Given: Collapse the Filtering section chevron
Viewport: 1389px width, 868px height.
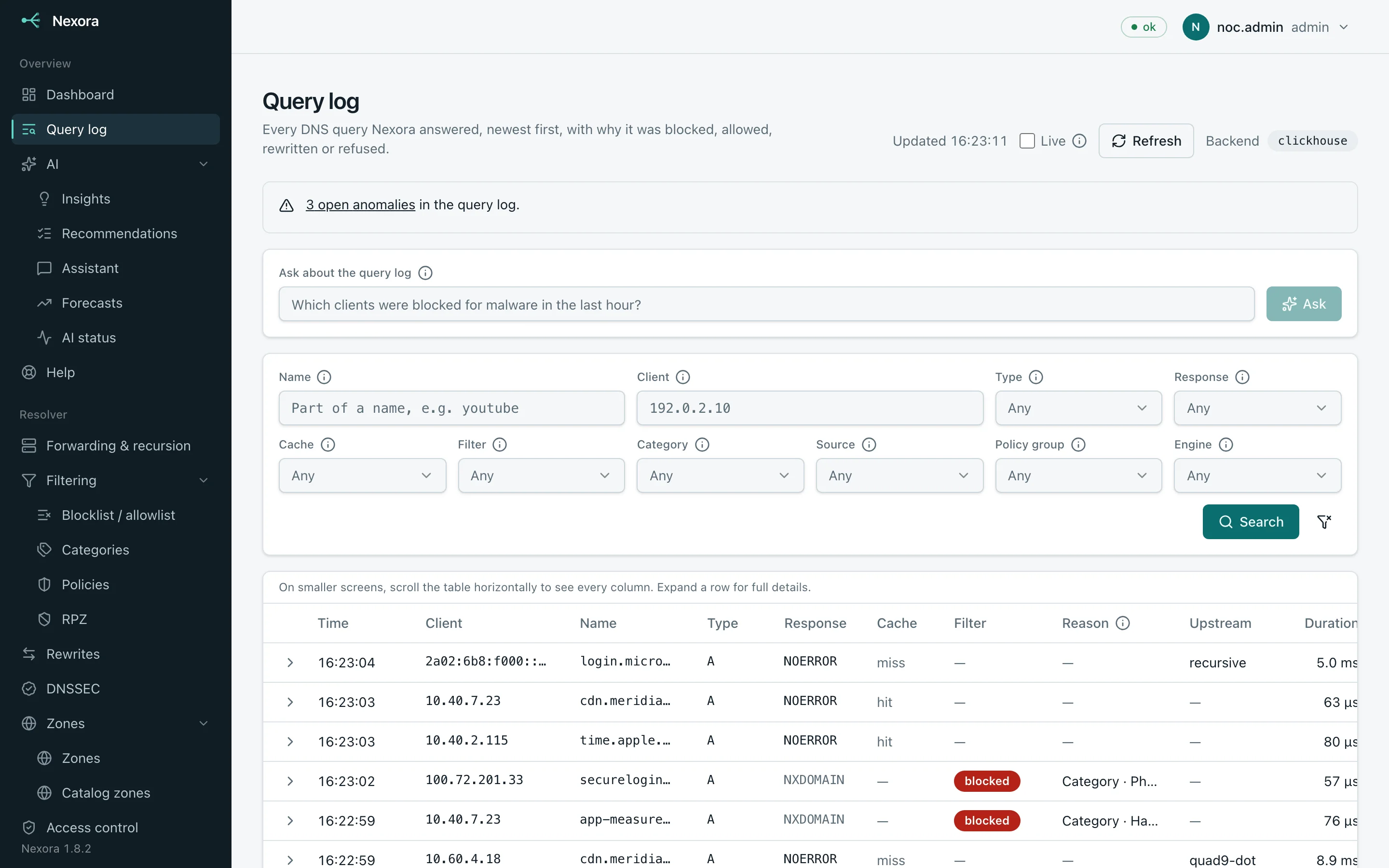Looking at the screenshot, I should tap(203, 480).
